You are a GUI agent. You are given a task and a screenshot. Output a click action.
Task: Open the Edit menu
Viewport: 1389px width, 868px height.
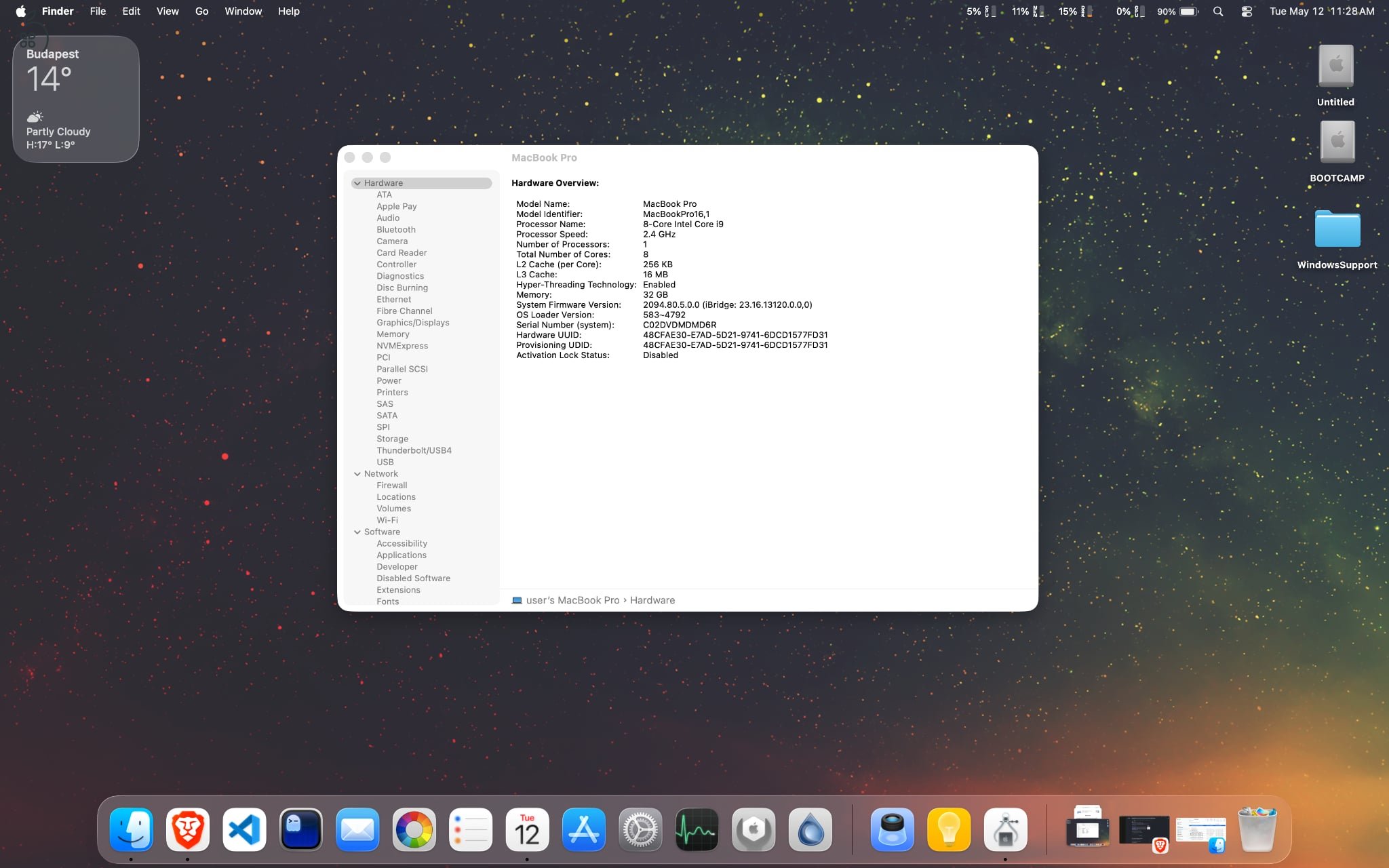pyautogui.click(x=131, y=11)
